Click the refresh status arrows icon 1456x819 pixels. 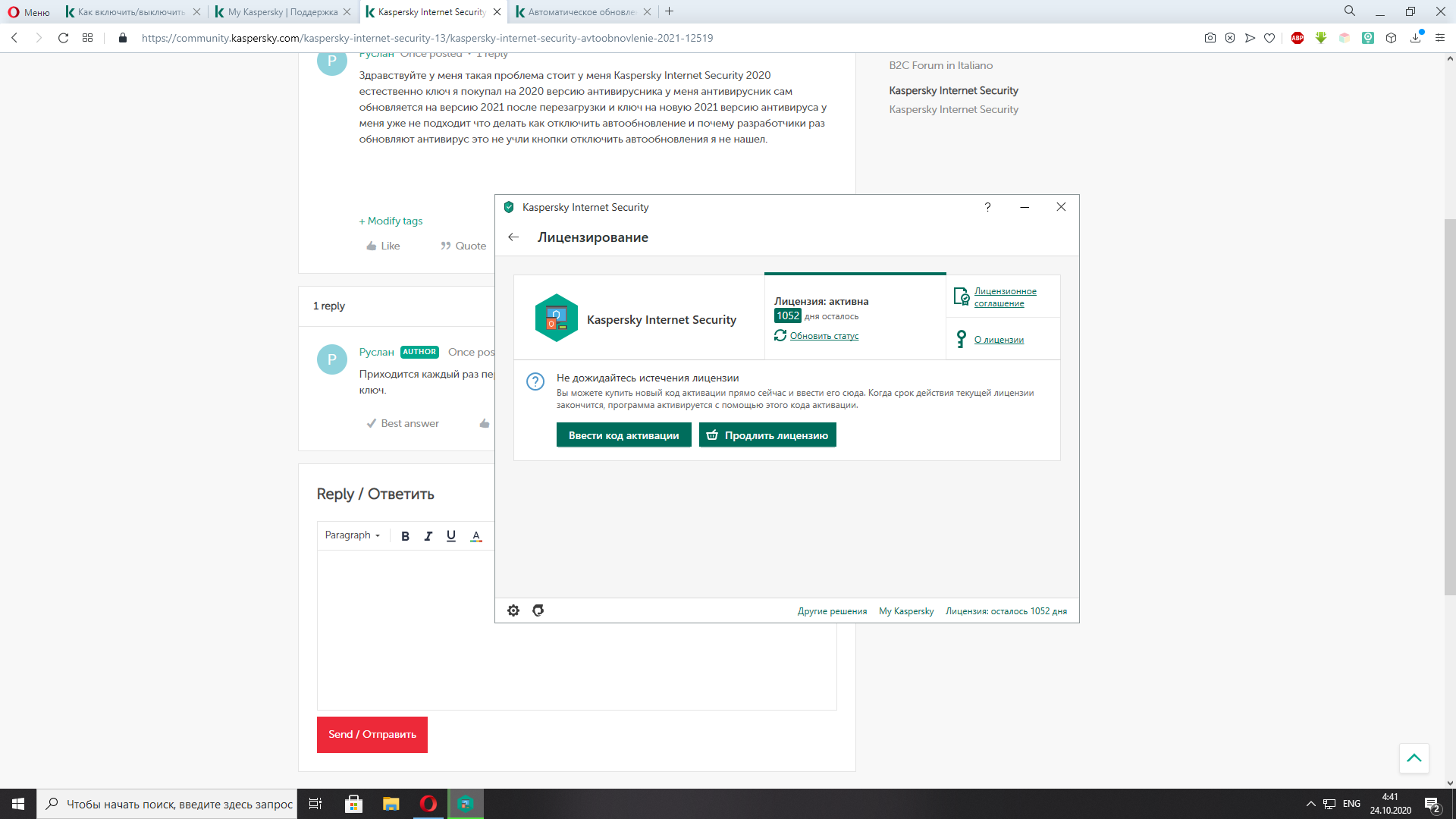tap(780, 335)
